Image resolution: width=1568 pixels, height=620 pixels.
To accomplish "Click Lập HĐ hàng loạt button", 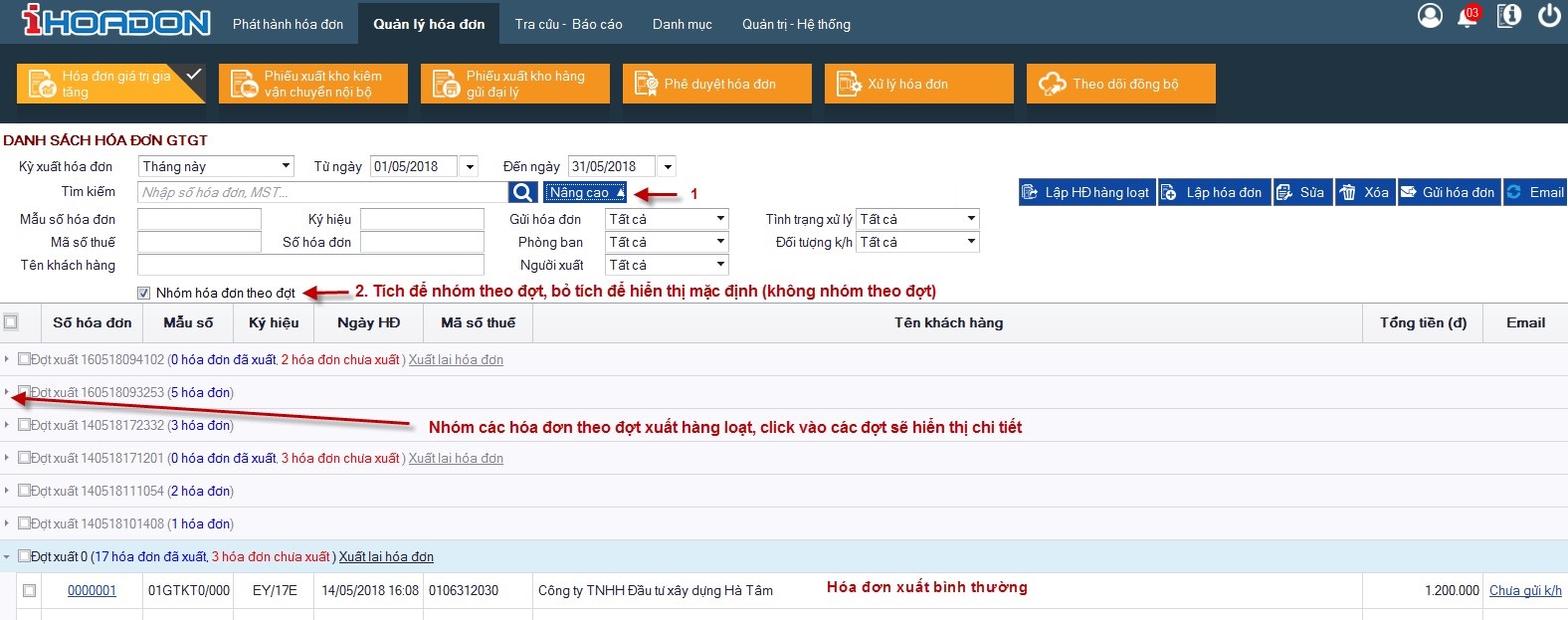I will [1086, 192].
